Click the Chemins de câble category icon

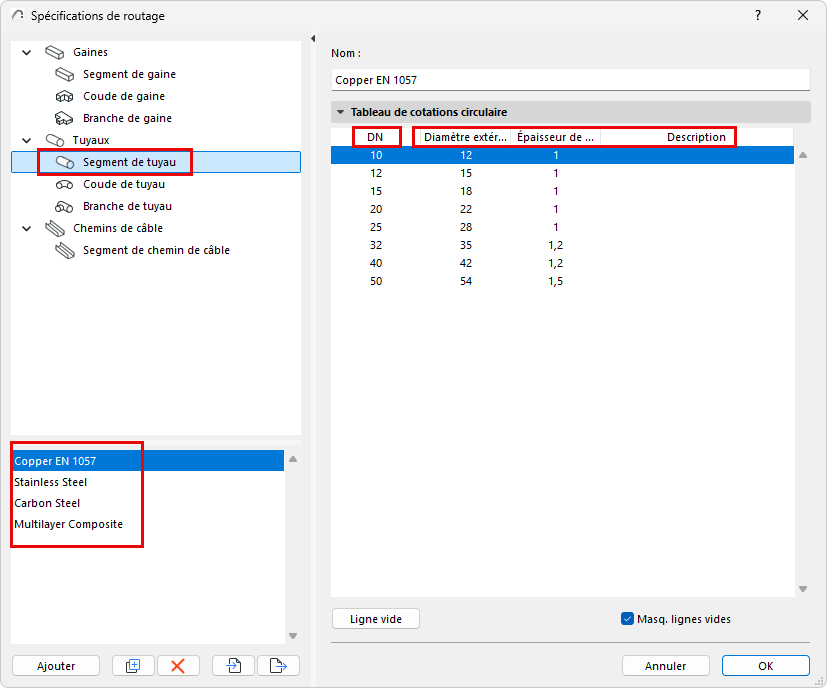click(x=54, y=228)
